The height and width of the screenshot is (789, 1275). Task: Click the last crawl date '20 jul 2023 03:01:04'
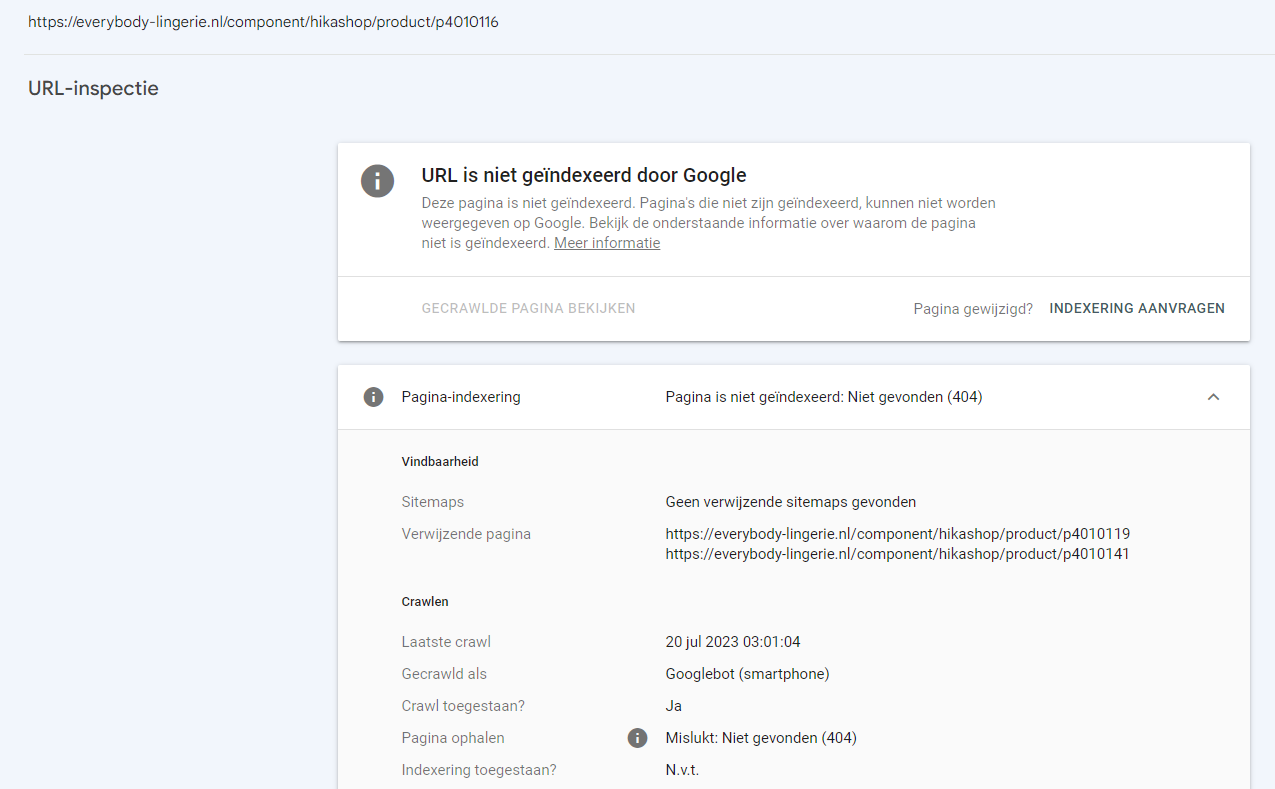[732, 642]
